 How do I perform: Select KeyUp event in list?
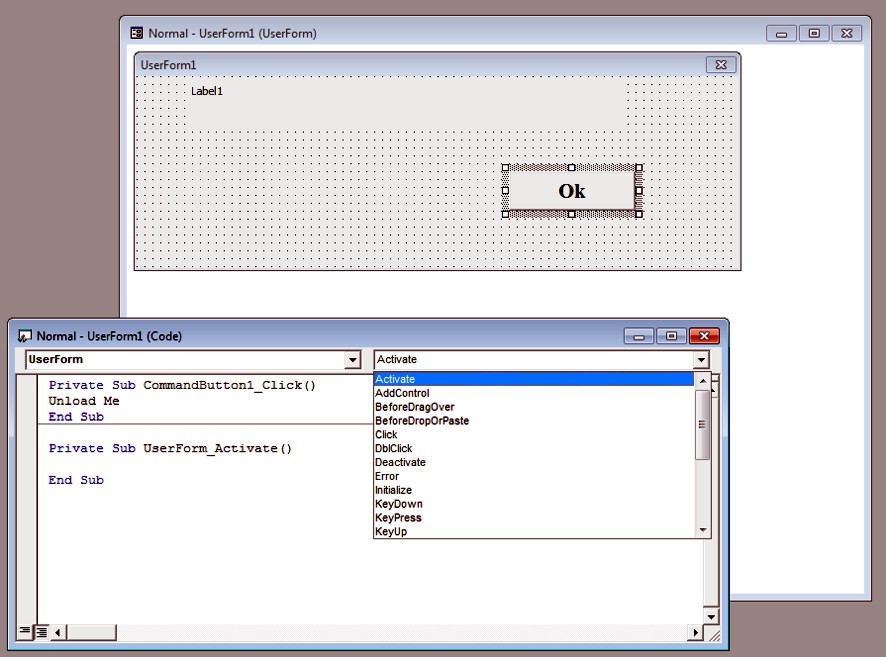(x=533, y=532)
